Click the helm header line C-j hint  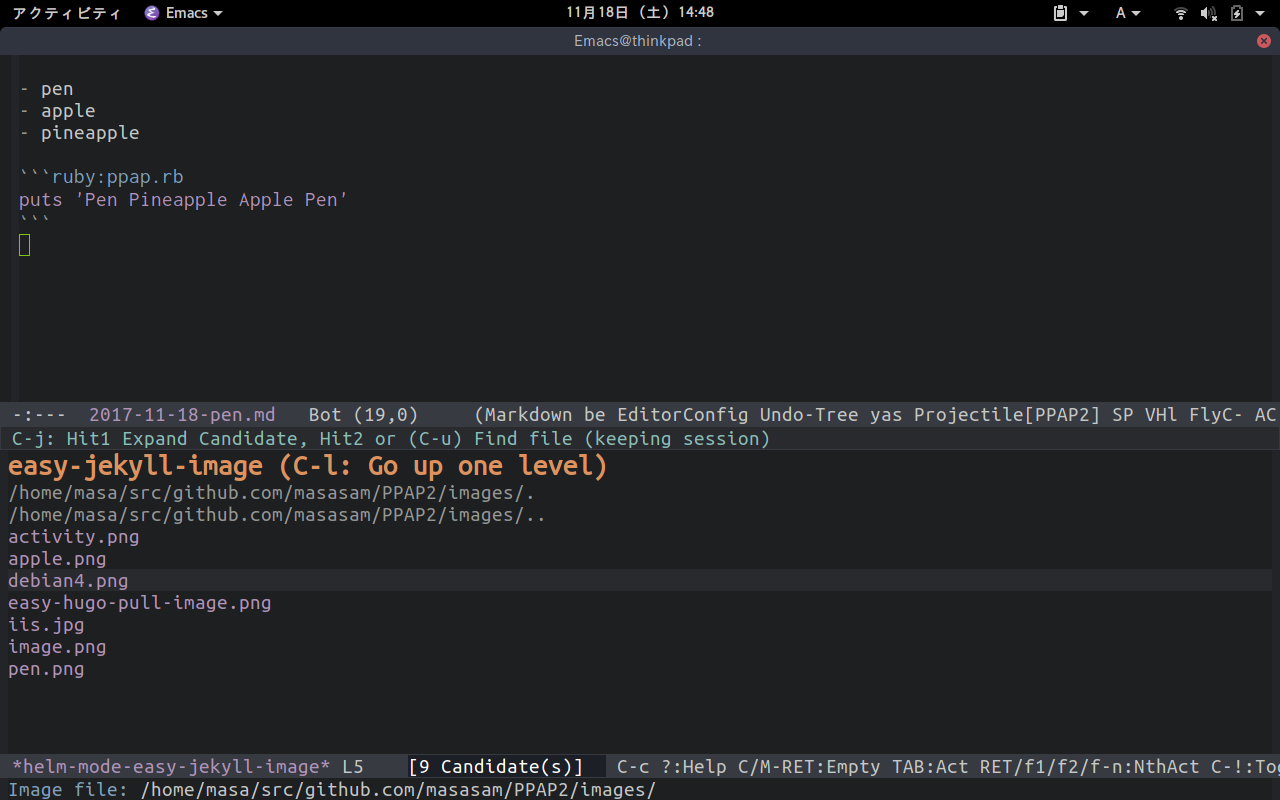[x=391, y=439]
